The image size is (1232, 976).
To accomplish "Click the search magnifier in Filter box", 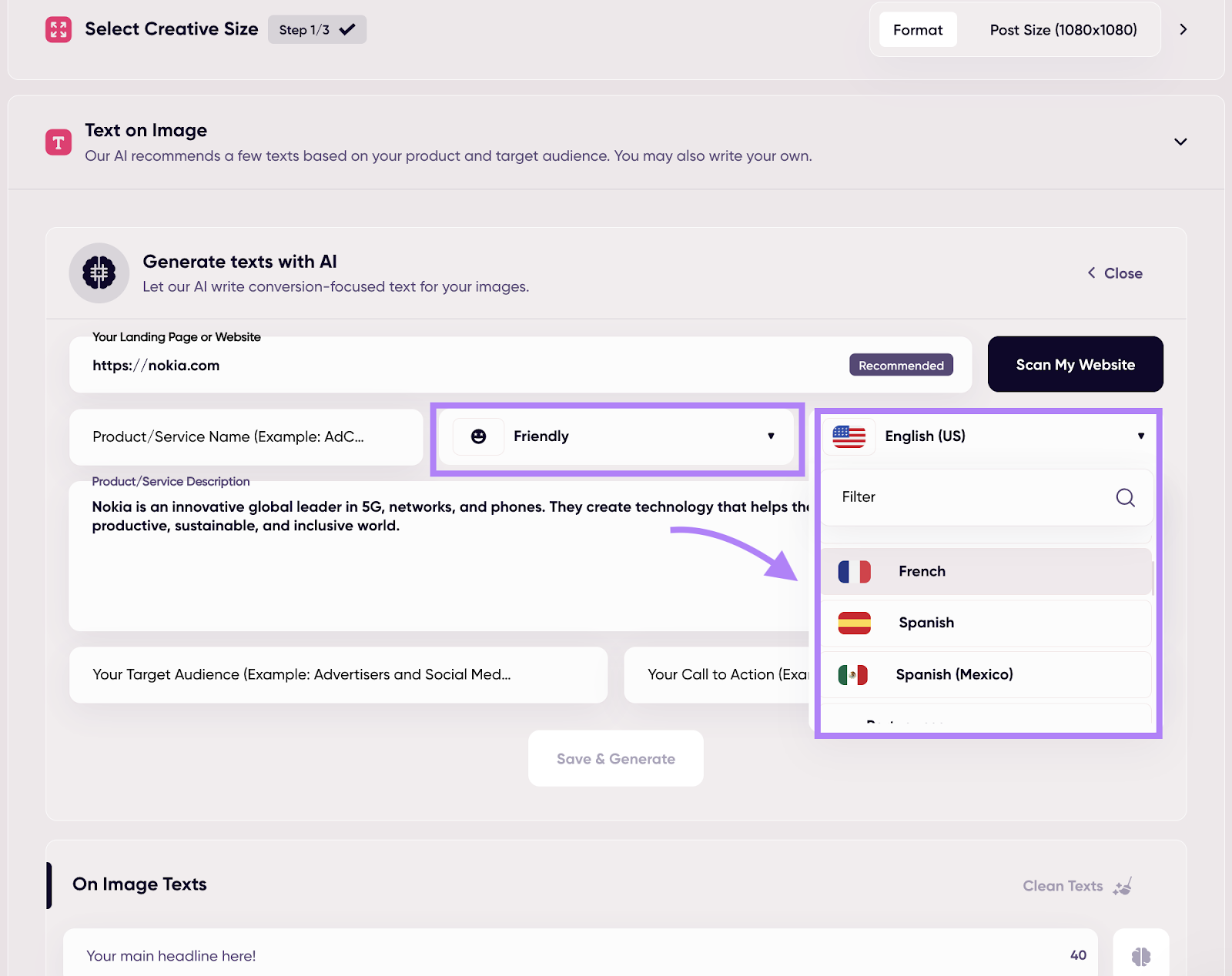I will [x=1125, y=497].
